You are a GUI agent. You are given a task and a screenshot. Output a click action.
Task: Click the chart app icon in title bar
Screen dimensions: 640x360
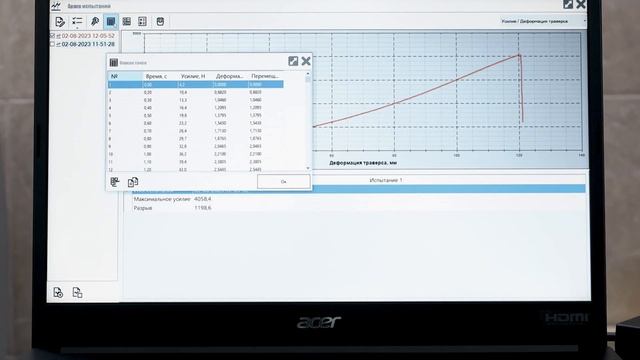tap(56, 5)
